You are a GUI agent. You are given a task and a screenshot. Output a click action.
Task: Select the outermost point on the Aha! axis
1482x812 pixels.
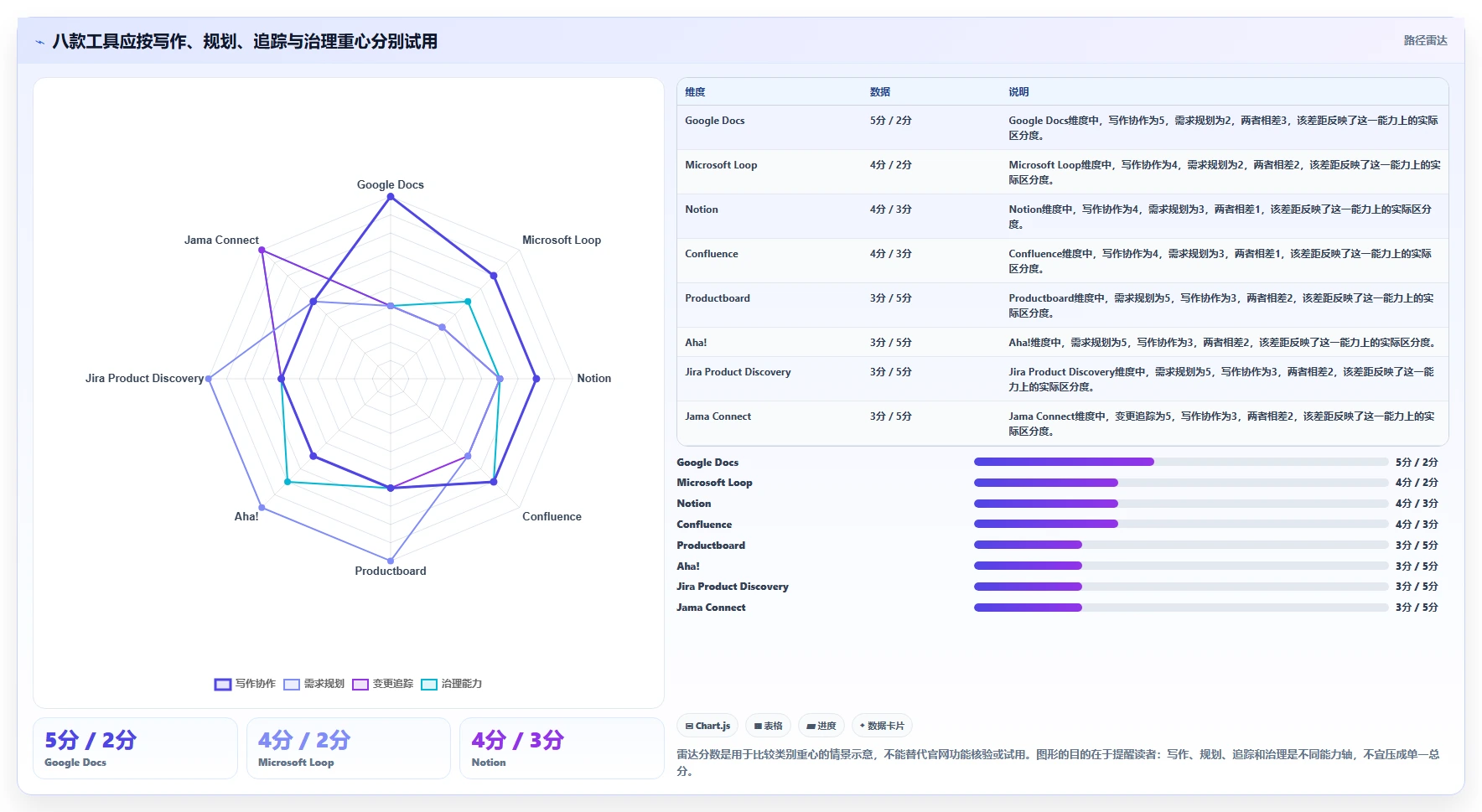pos(262,507)
